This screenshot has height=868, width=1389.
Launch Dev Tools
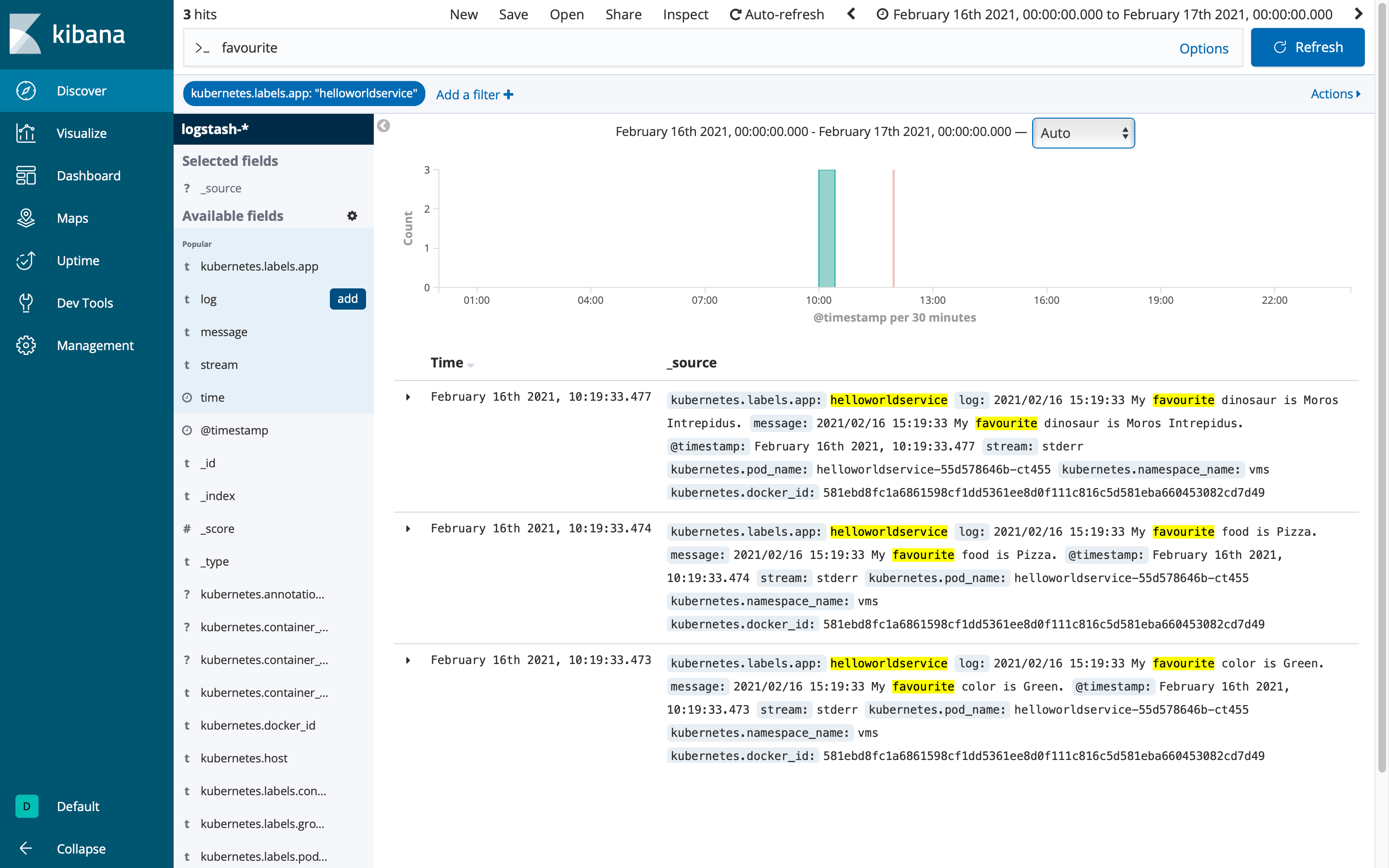(x=84, y=302)
